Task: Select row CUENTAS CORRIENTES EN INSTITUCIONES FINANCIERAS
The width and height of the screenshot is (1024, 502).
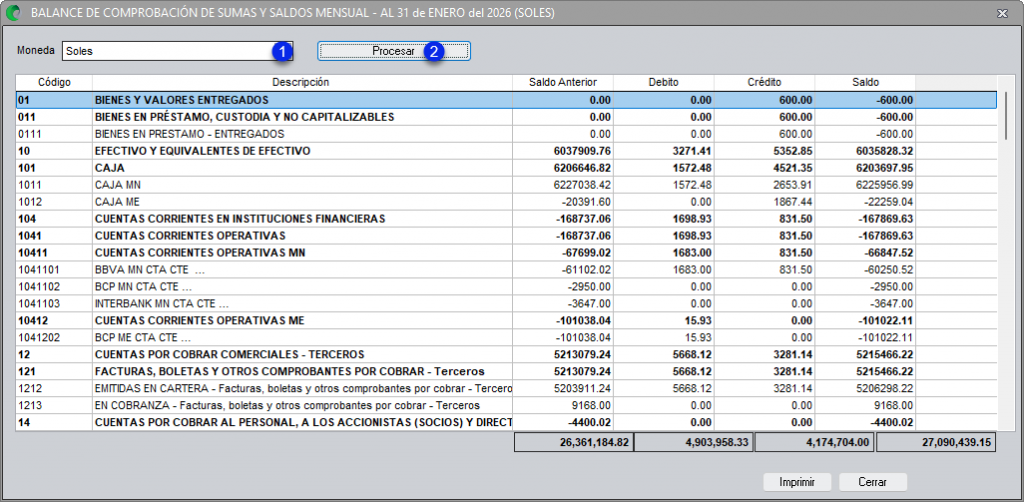Action: coord(506,219)
